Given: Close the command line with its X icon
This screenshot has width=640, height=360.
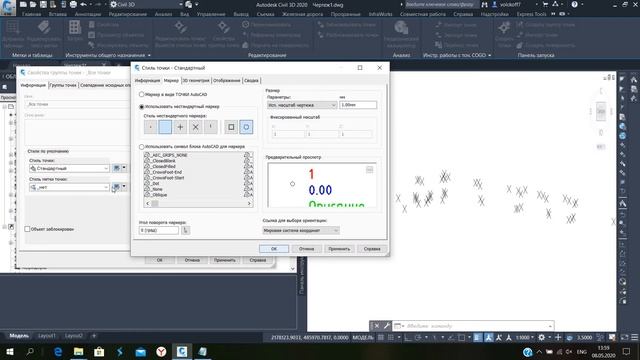Looking at the screenshot, I should click(x=377, y=326).
